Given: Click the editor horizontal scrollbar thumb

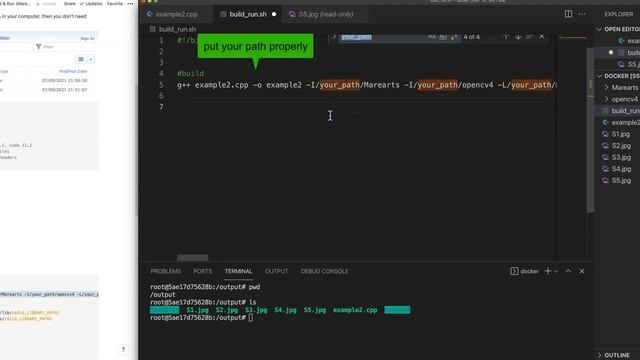Looking at the screenshot, I should tap(192, 258).
